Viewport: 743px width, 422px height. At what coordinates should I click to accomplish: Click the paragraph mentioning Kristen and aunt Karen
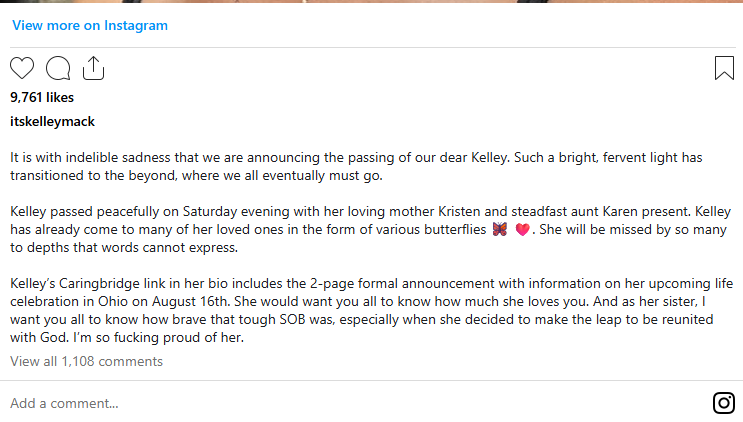371,229
